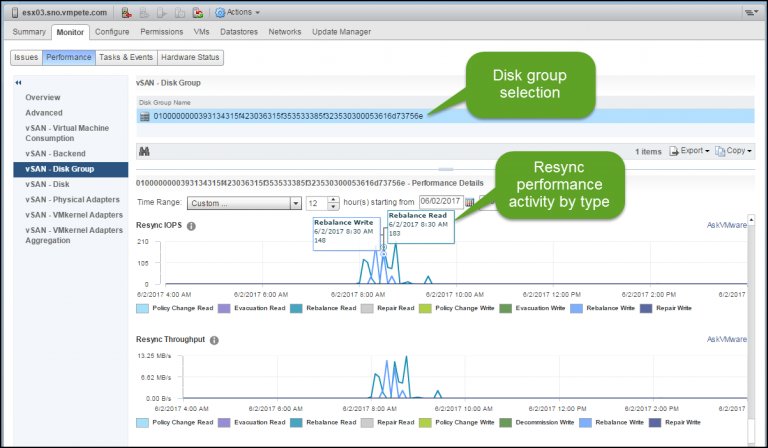Image resolution: width=768 pixels, height=448 pixels.
Task: Open vSAN - Backend view
Action: (x=55, y=154)
